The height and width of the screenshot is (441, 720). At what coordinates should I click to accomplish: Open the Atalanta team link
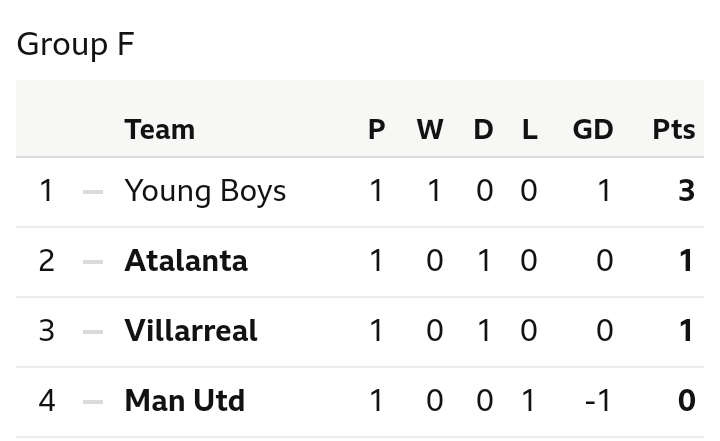tap(186, 261)
